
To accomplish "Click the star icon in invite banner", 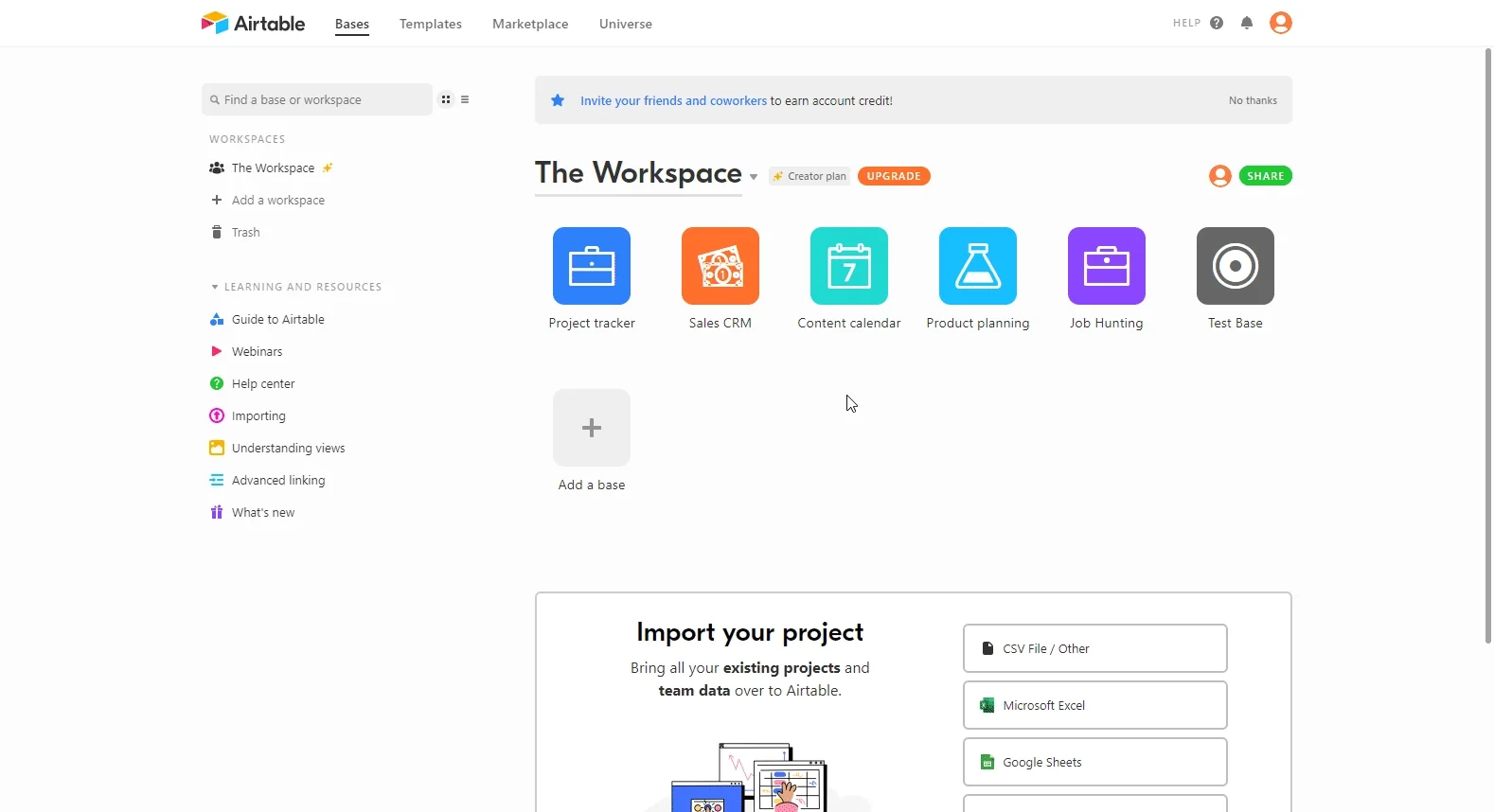I will tap(558, 100).
